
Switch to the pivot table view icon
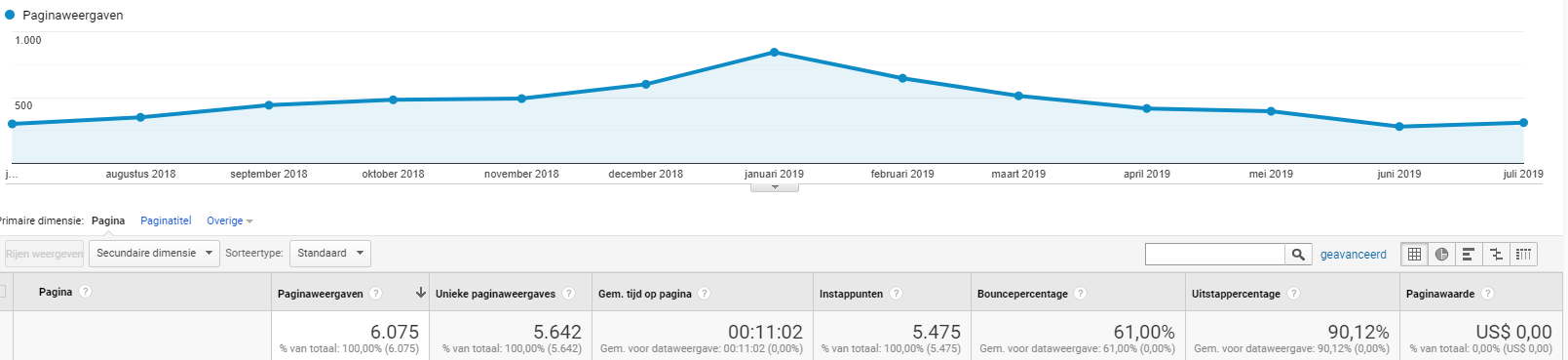1523,254
